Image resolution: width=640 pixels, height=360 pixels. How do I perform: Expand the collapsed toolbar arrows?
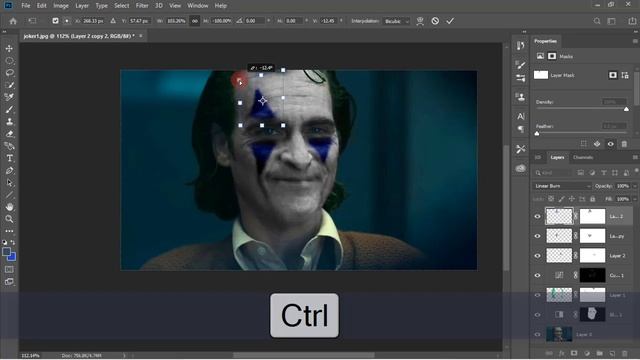[x=4, y=32]
